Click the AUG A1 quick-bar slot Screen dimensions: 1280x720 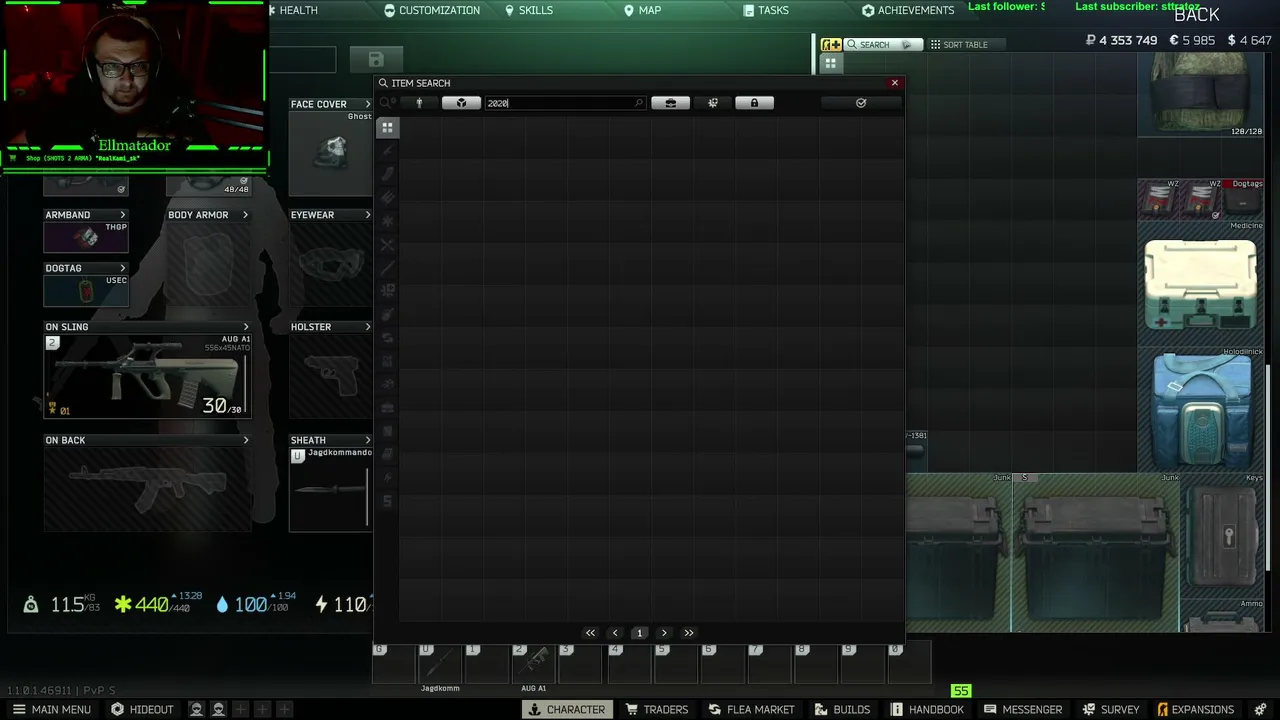[534, 663]
